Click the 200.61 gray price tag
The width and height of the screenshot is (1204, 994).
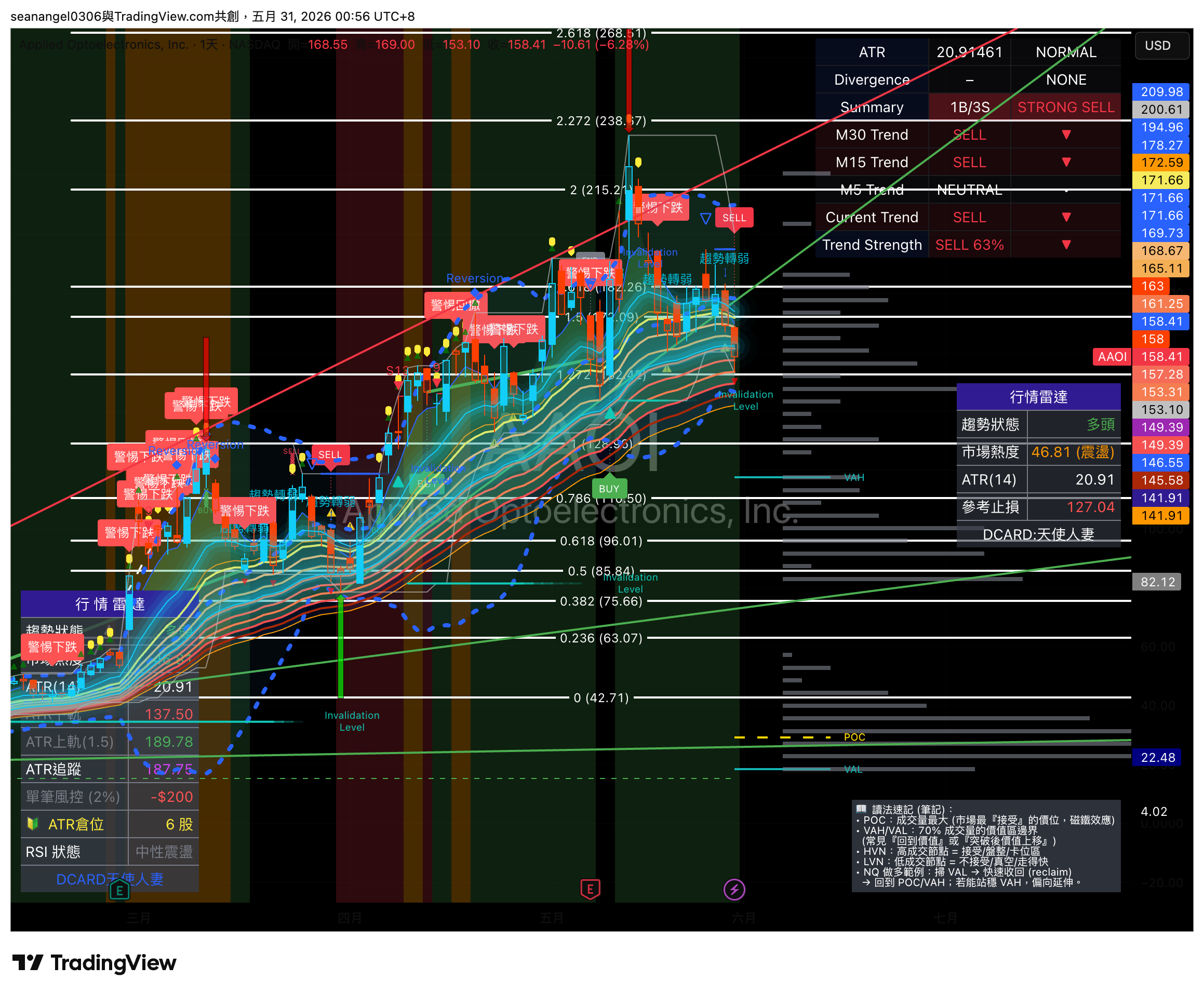tap(1160, 110)
